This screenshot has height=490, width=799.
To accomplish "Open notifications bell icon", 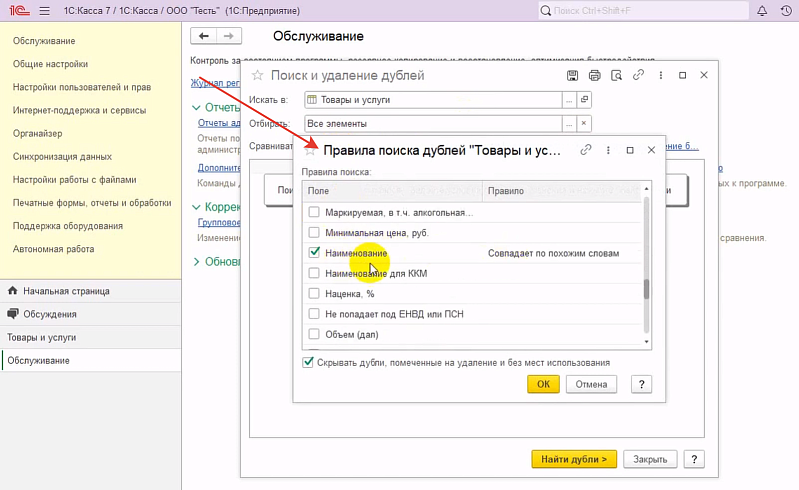I will pos(762,11).
